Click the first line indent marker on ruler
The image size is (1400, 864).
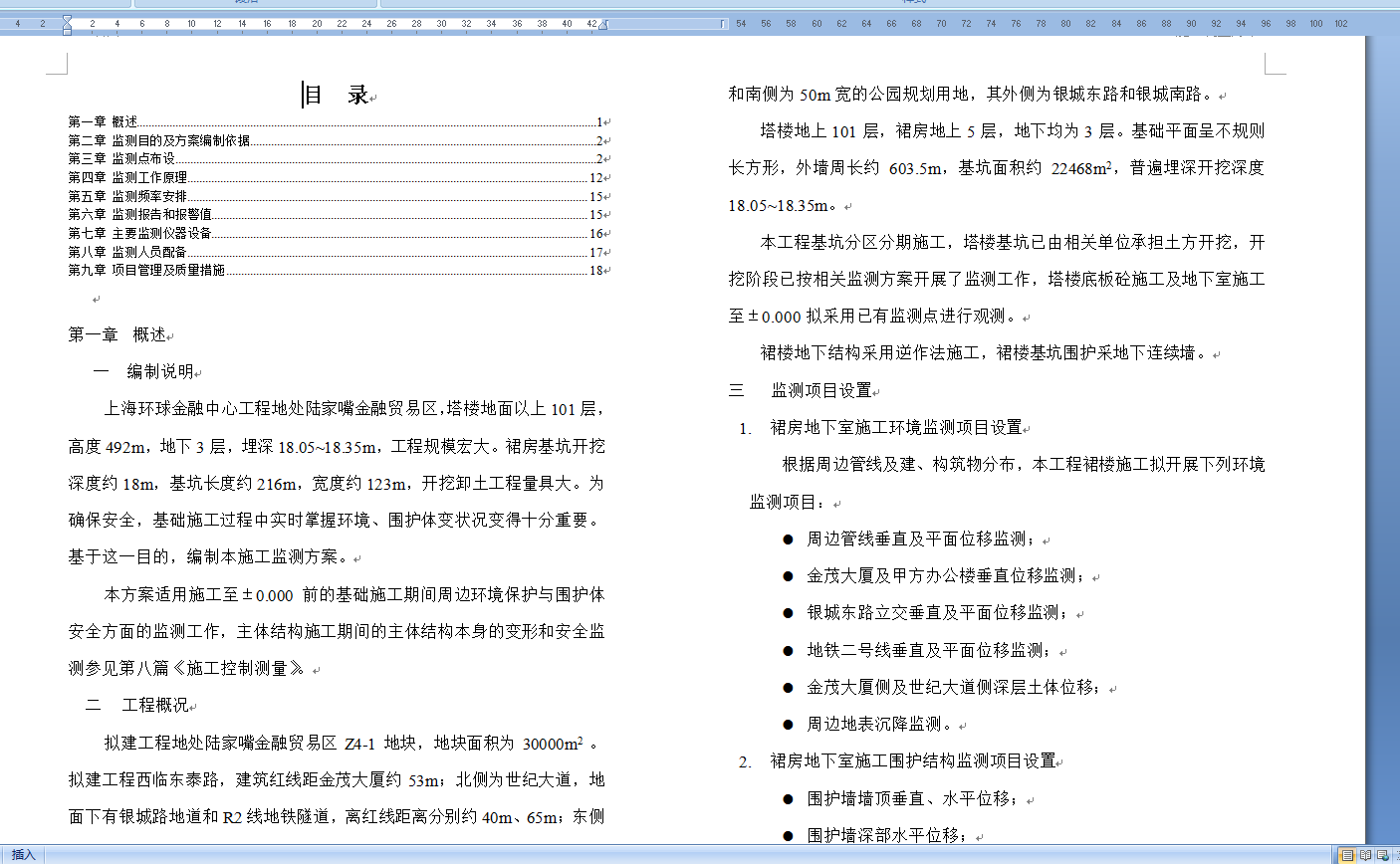(67, 19)
